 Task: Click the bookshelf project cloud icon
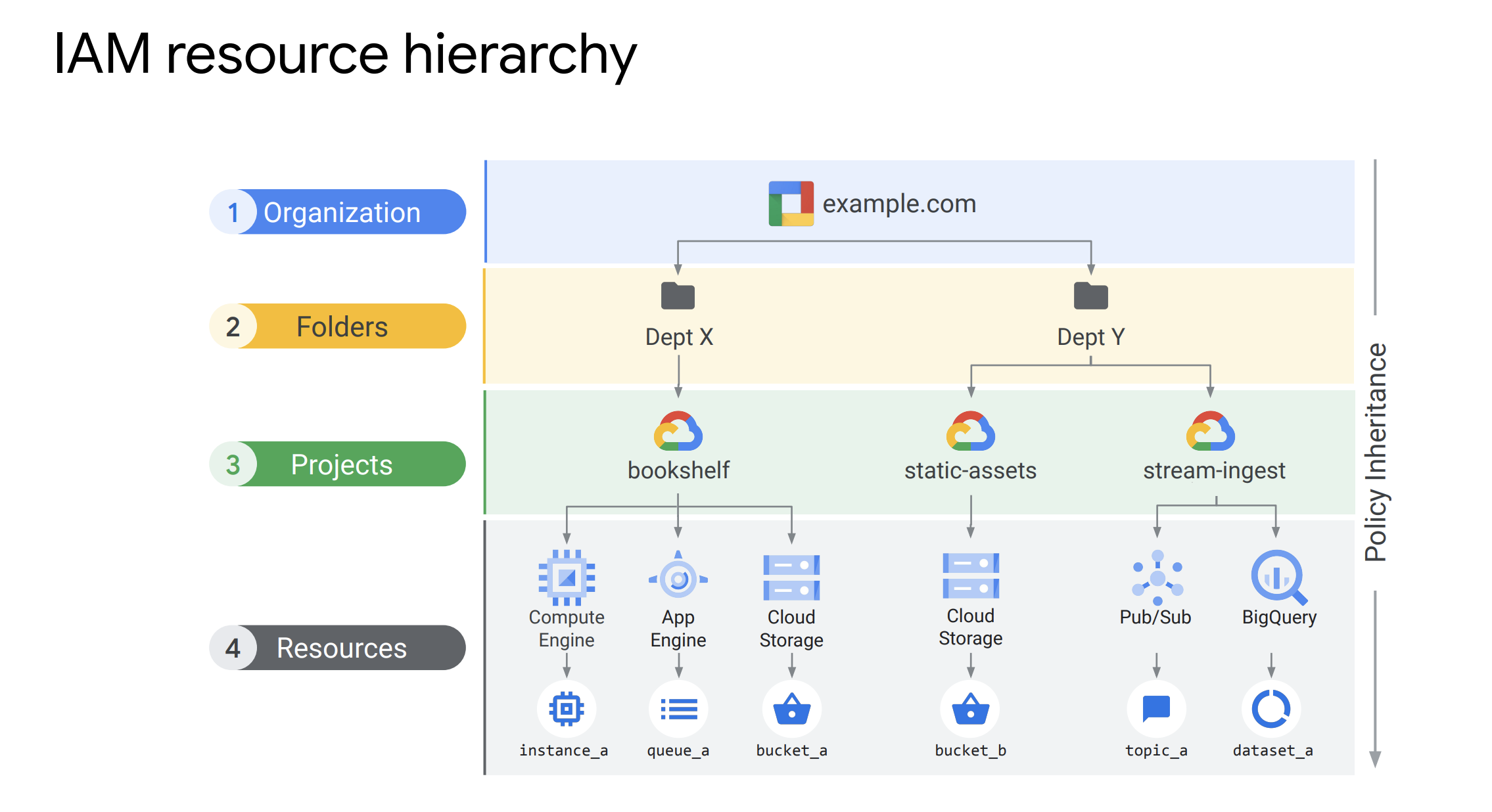(678, 432)
